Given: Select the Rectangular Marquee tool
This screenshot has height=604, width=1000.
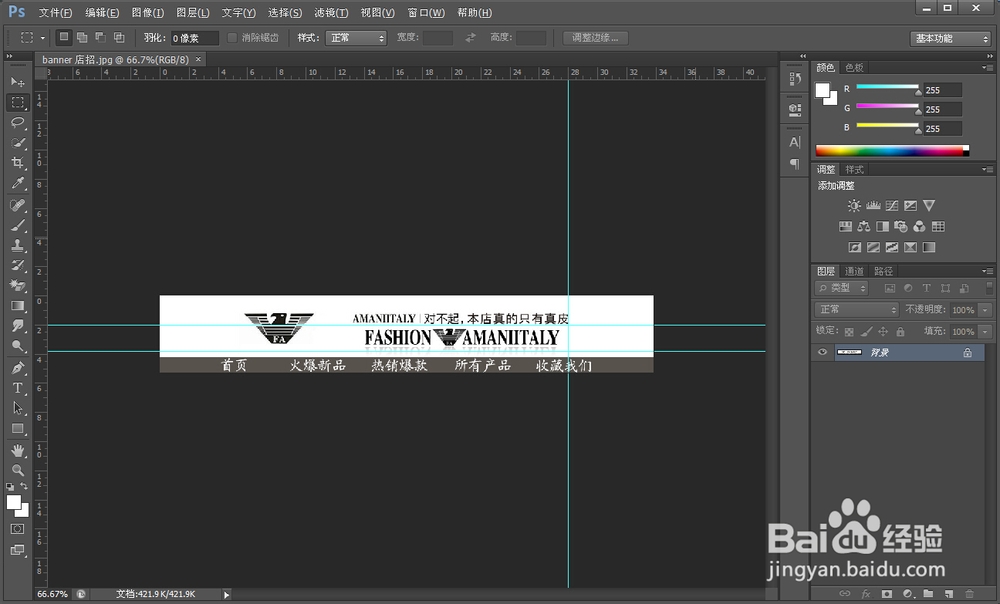Looking at the screenshot, I should pos(17,102).
